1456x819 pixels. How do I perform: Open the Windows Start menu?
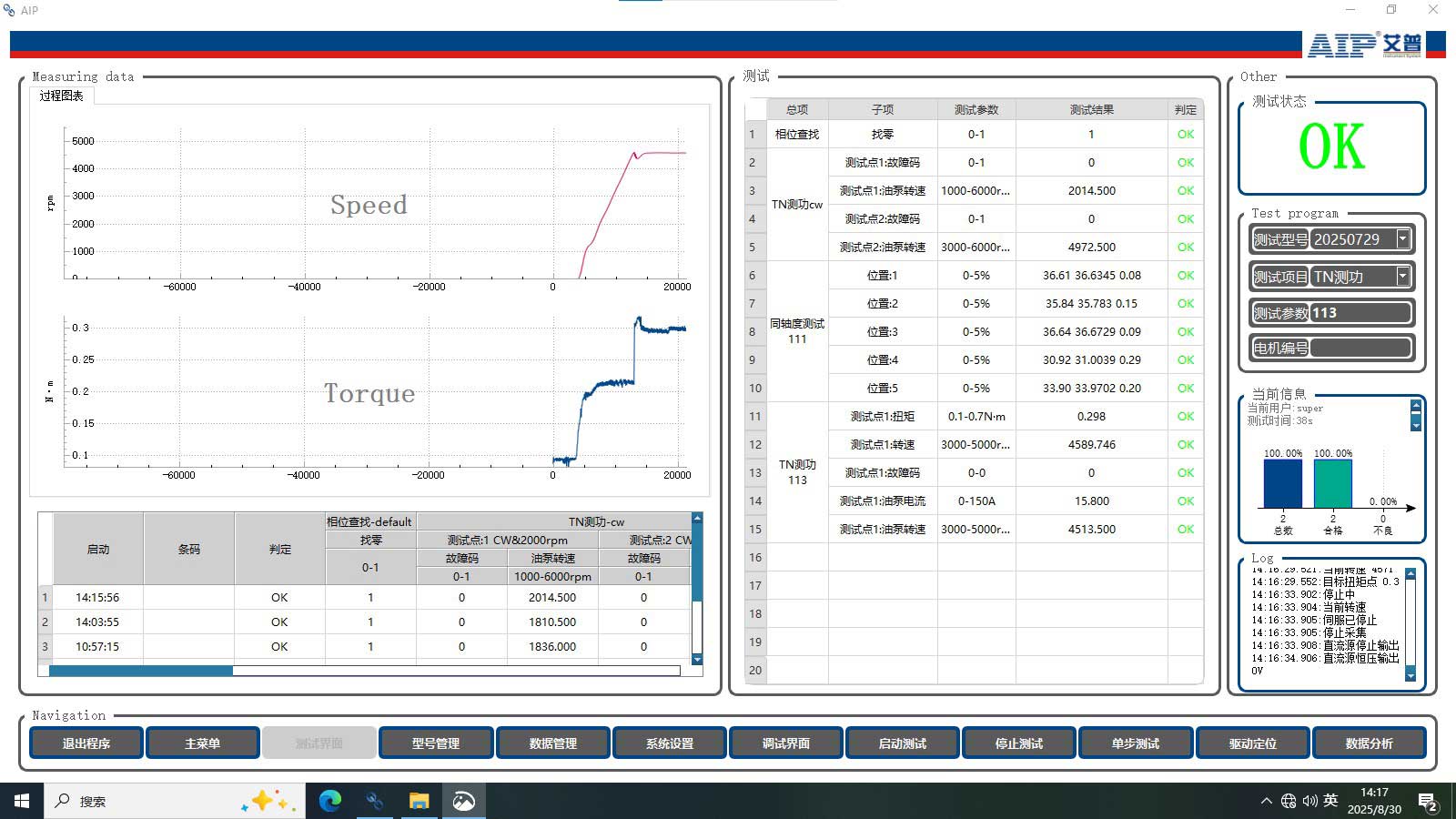22,801
